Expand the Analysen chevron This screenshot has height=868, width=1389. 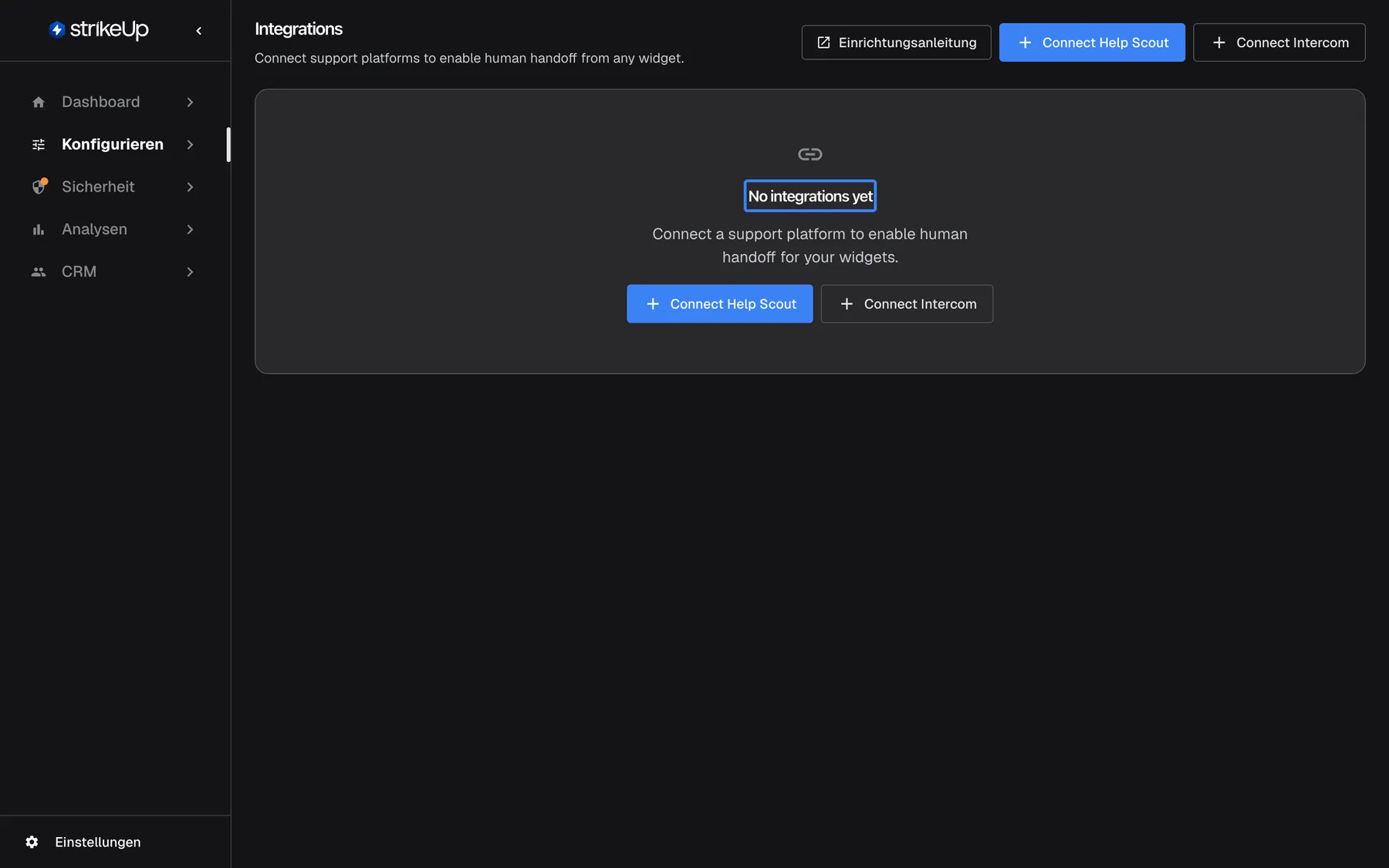[190, 229]
